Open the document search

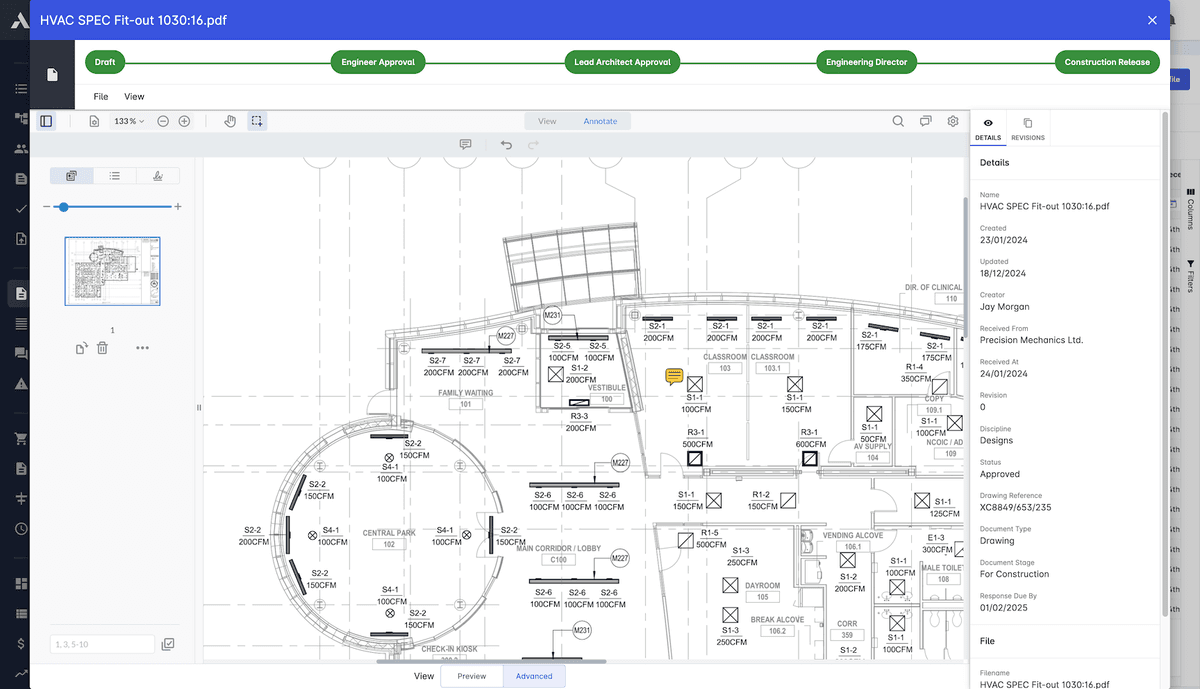(898, 120)
